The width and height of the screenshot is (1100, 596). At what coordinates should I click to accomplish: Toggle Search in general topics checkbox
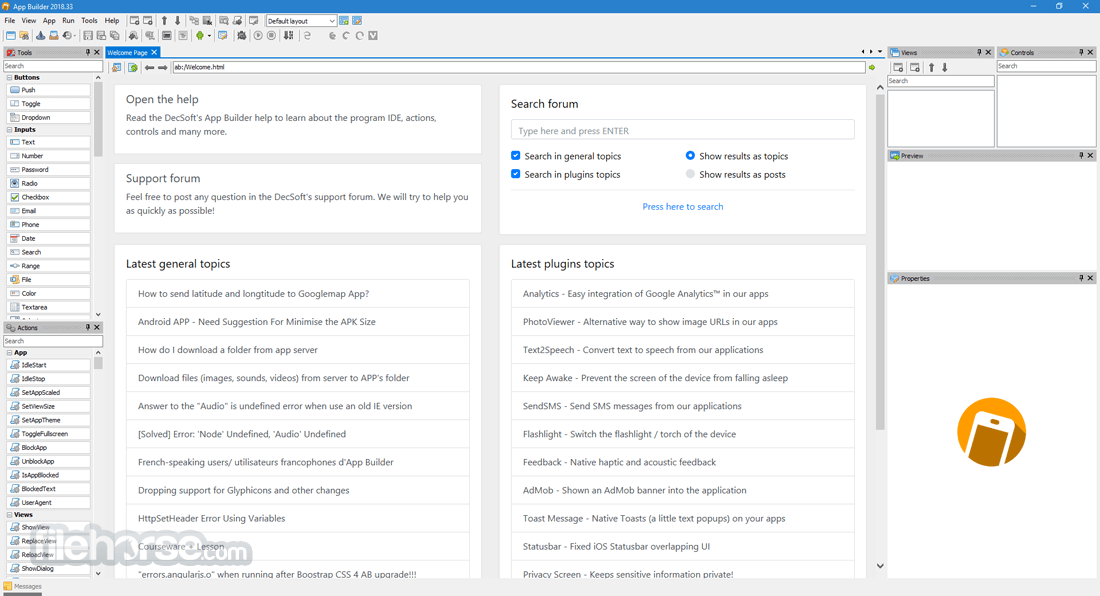pos(516,156)
